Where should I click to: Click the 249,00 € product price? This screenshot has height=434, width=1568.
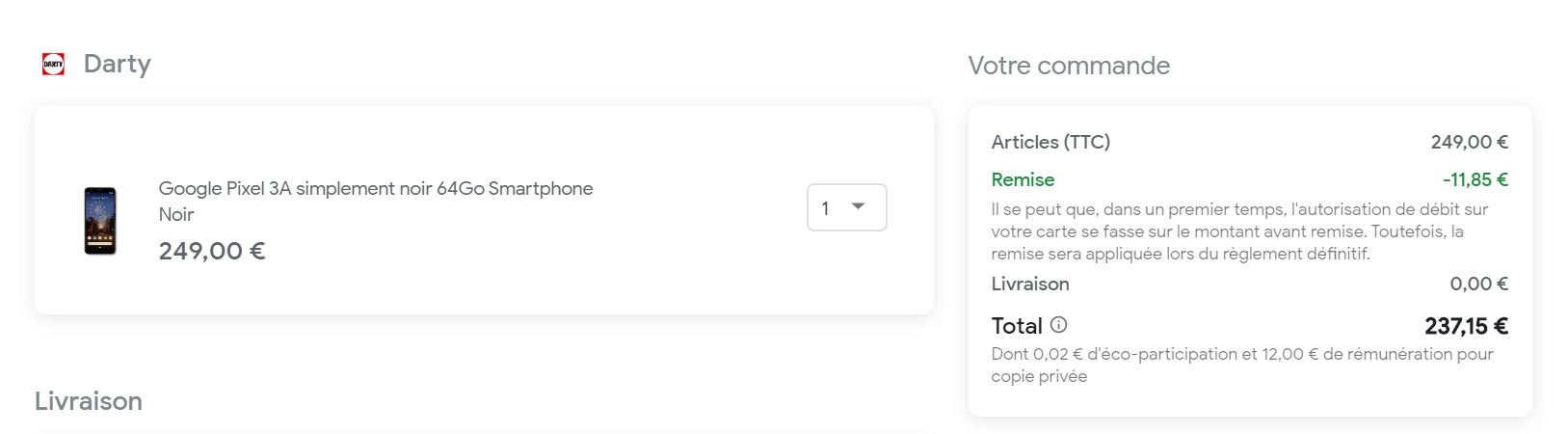tap(212, 251)
